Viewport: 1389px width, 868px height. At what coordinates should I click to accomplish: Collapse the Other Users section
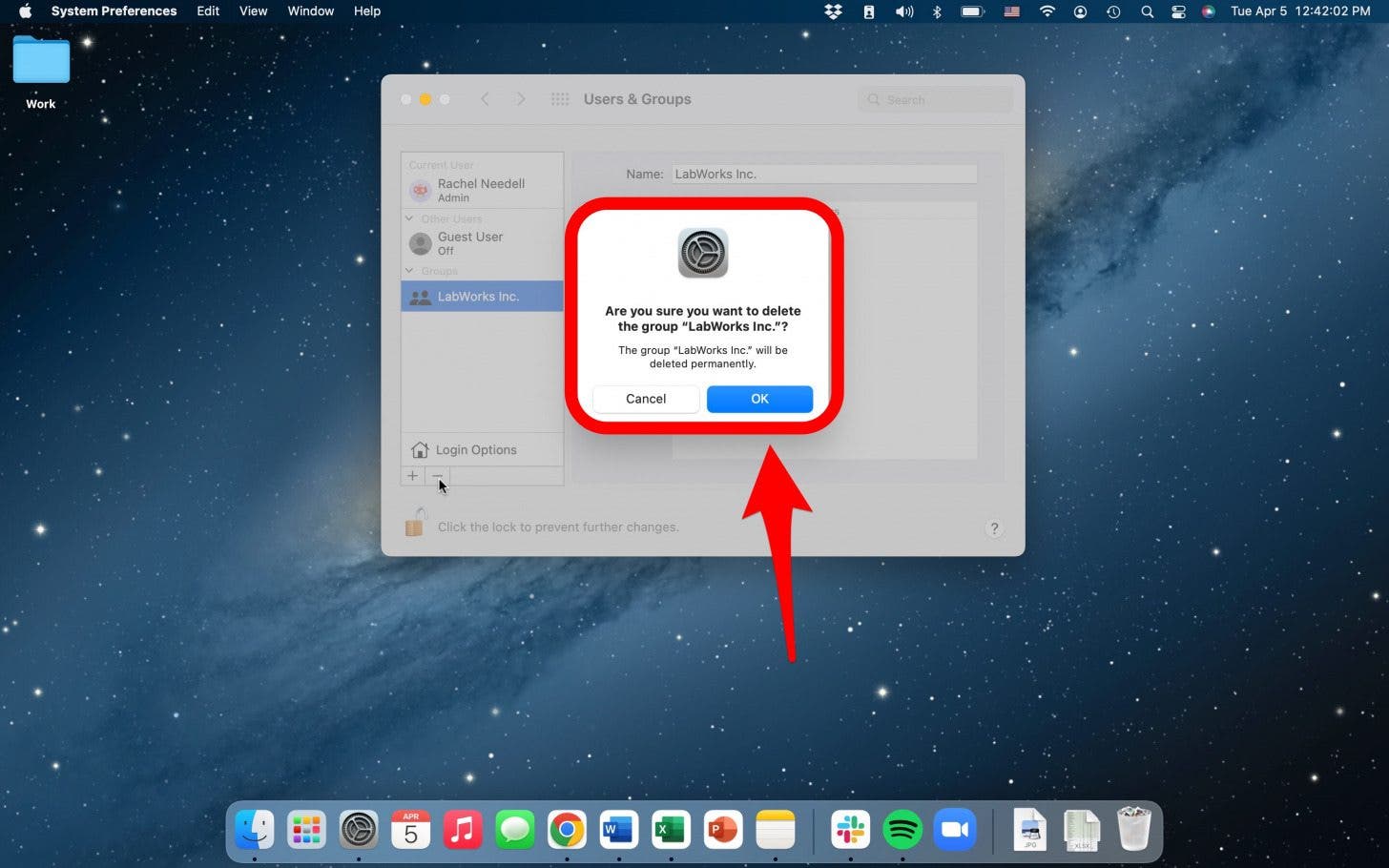point(409,218)
